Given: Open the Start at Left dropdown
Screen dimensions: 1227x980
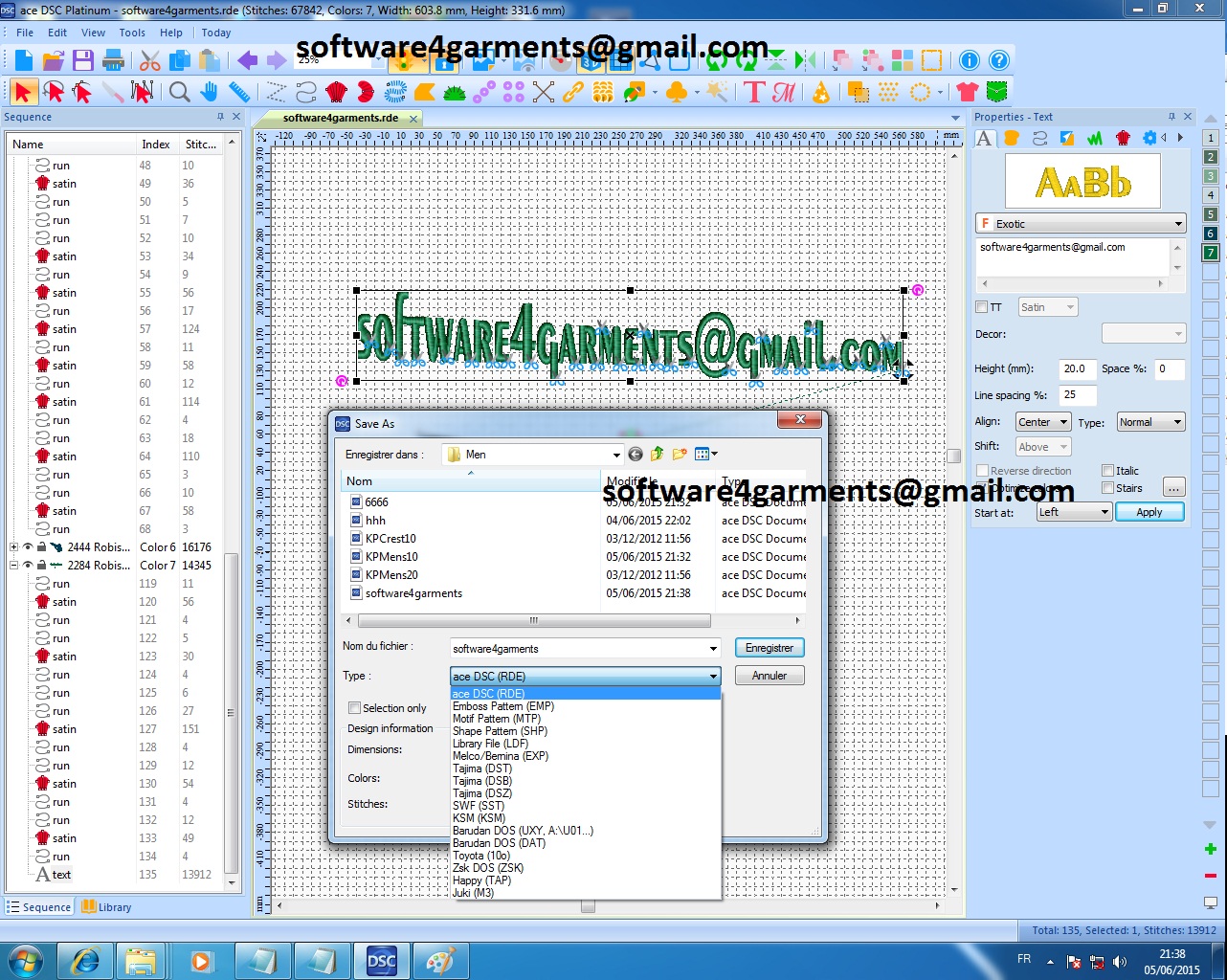Looking at the screenshot, I should click(x=1074, y=512).
